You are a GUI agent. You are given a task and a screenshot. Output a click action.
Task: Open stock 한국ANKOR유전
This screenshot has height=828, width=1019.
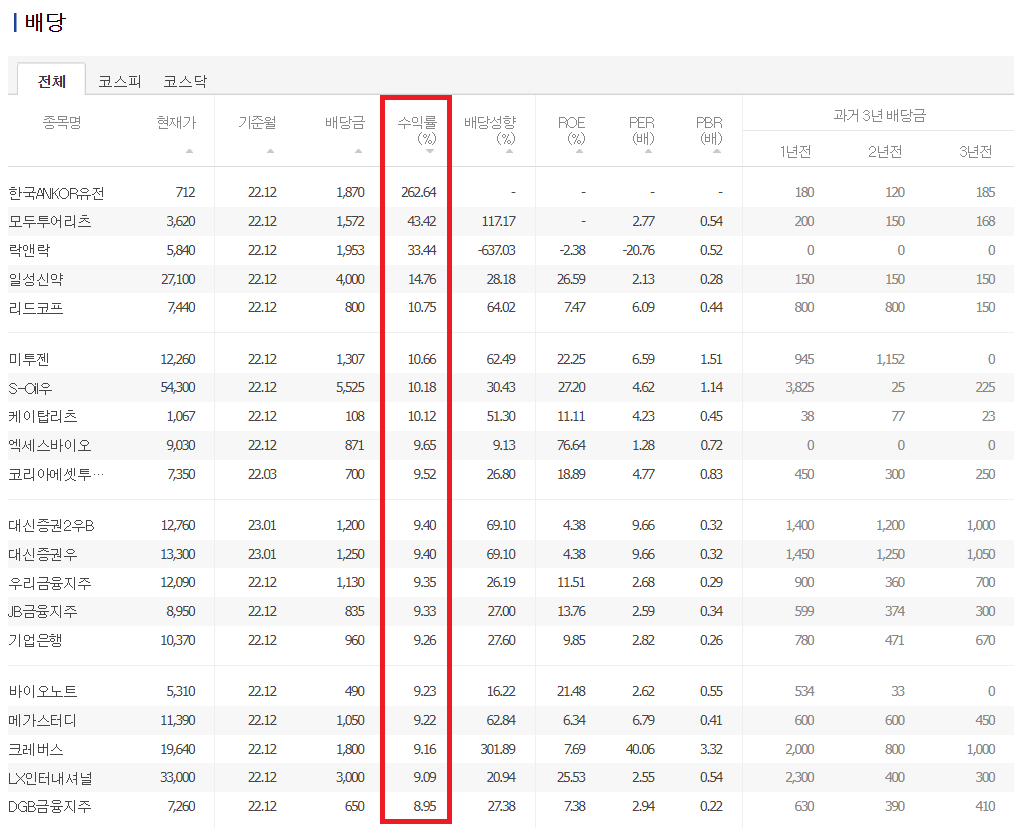coord(56,193)
